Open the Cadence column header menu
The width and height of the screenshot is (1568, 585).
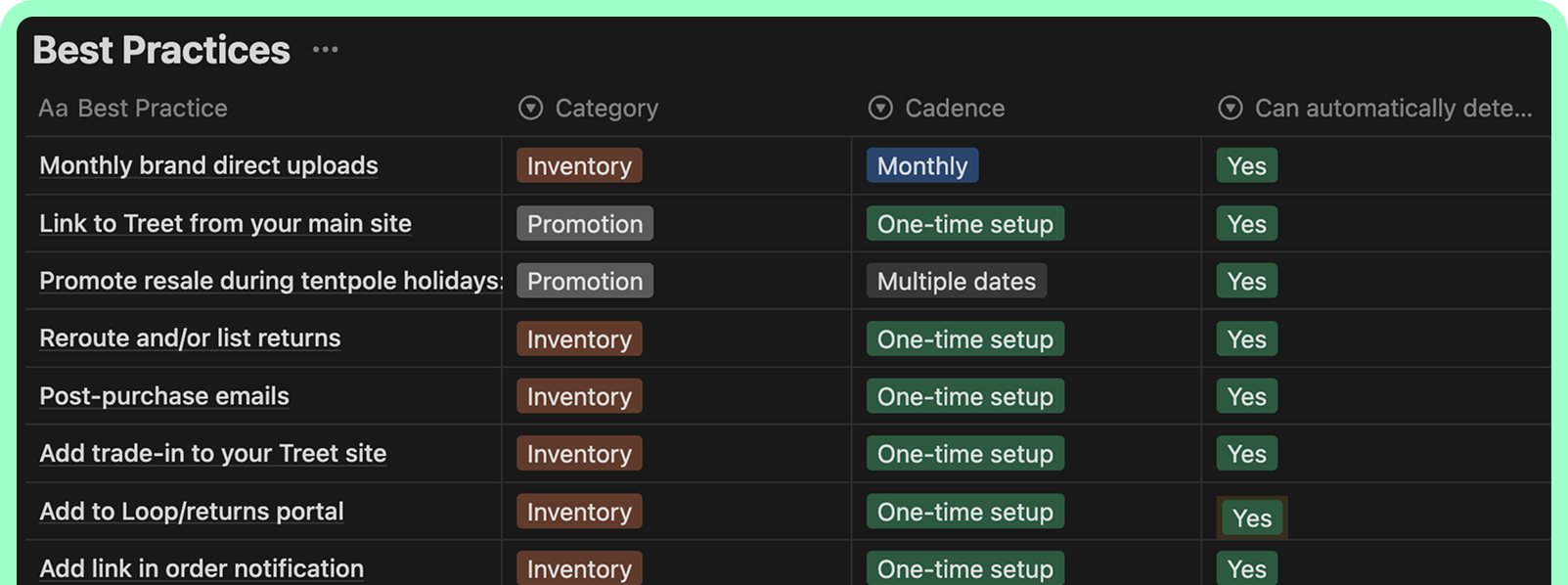[x=955, y=108]
